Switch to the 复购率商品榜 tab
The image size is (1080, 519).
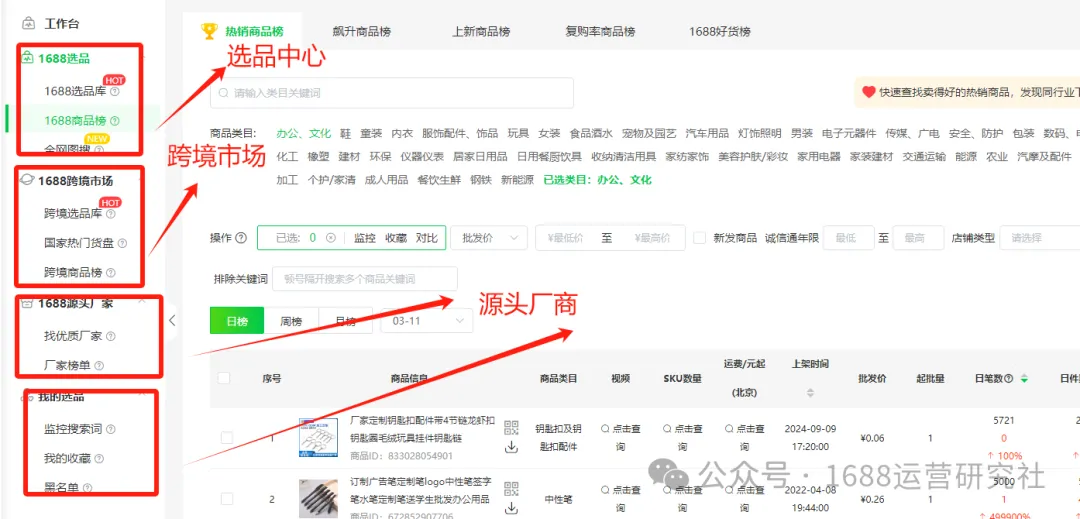[x=601, y=32]
